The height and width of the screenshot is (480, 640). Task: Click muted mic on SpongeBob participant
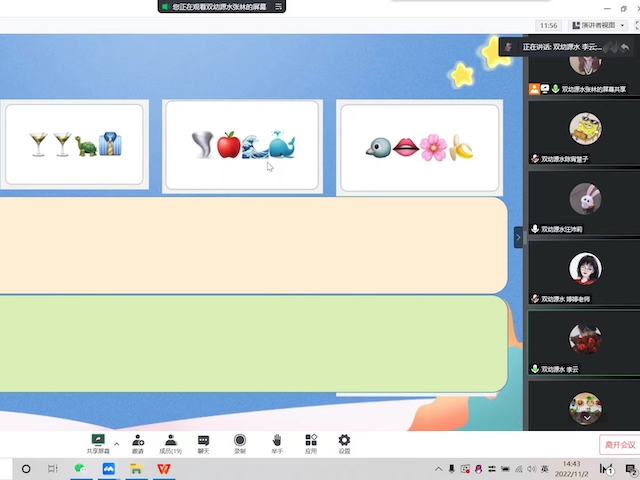pos(535,159)
